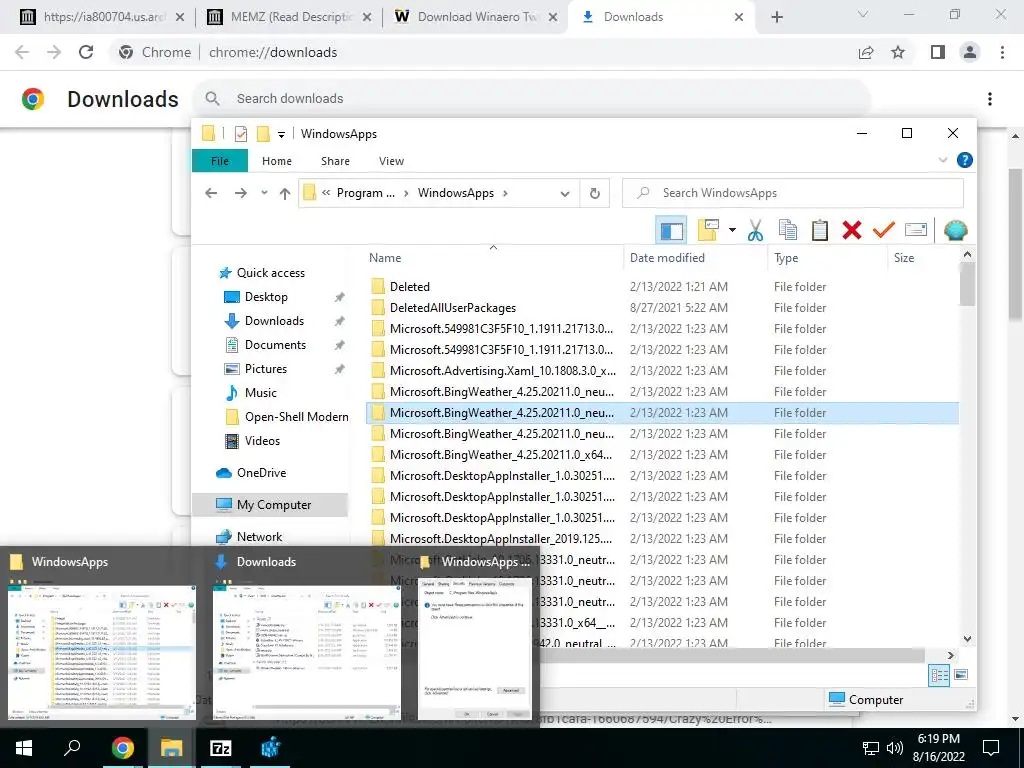The width and height of the screenshot is (1024, 768).
Task: Open the Explorer help icon
Action: 964,160
